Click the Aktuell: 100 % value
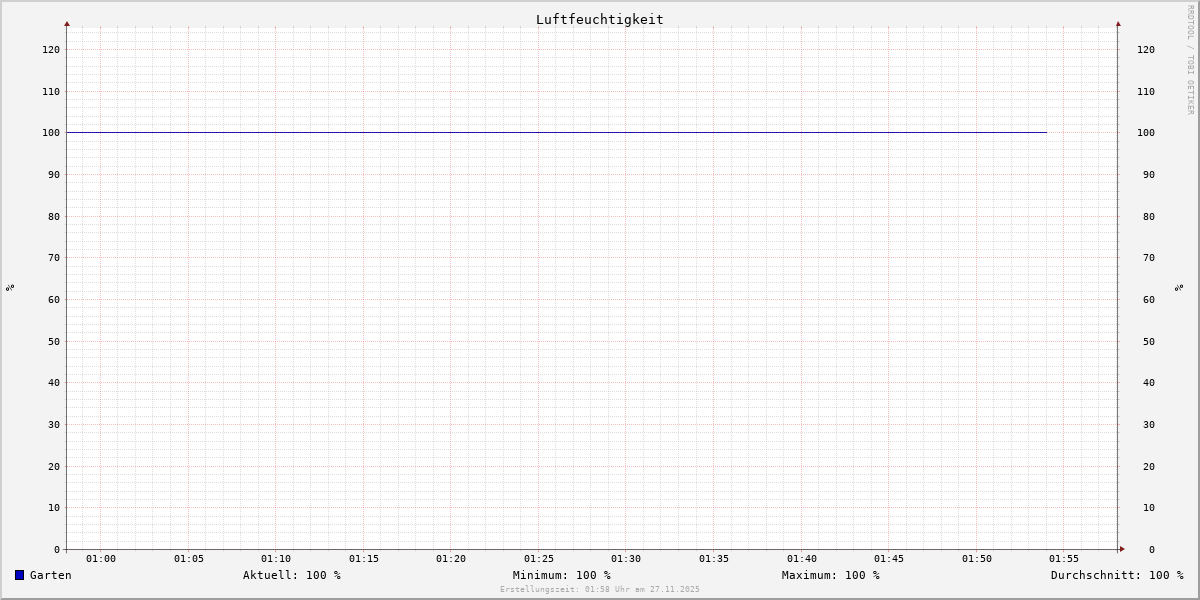The image size is (1200, 600). click(291, 575)
